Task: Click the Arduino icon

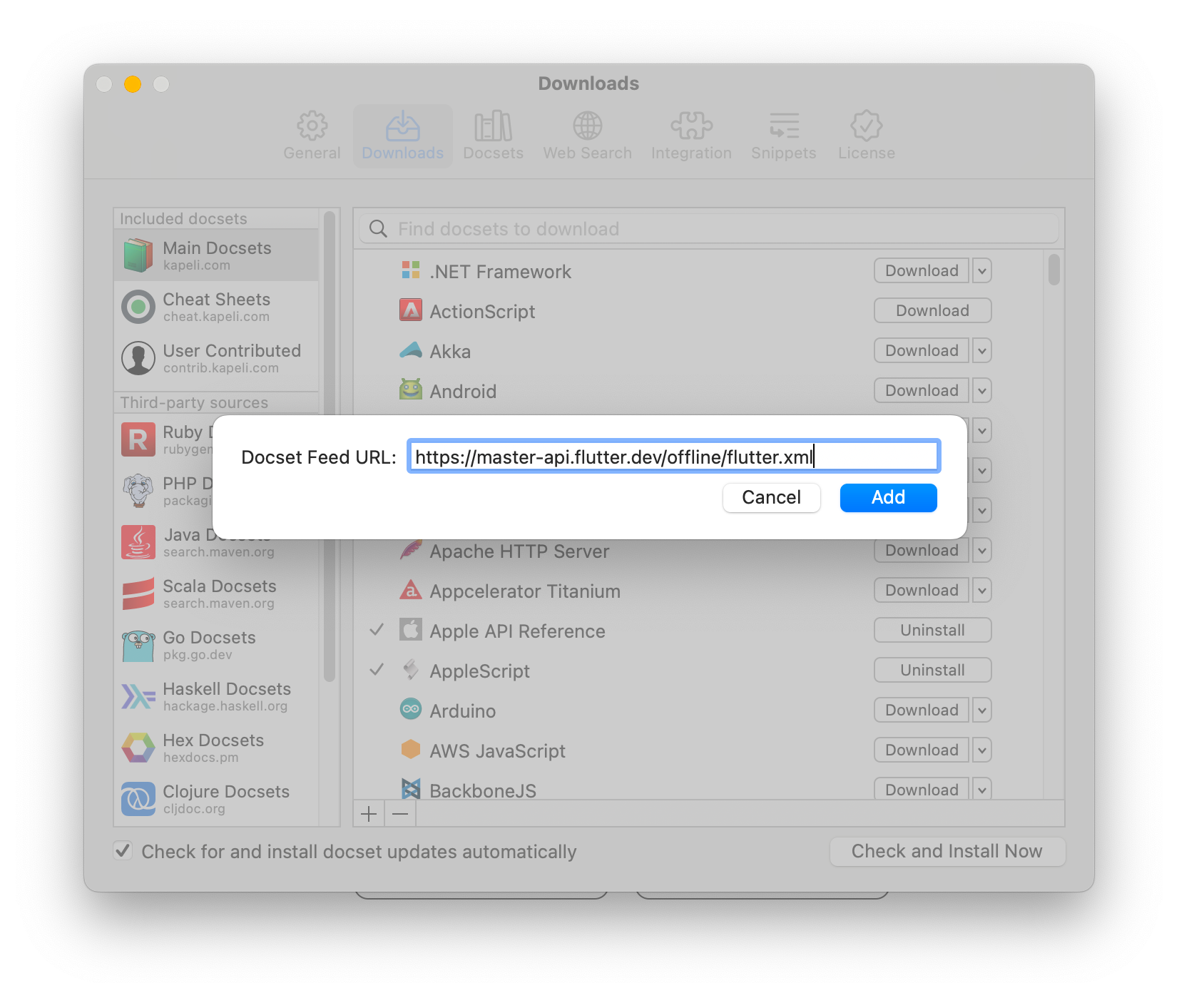Action: (411, 709)
